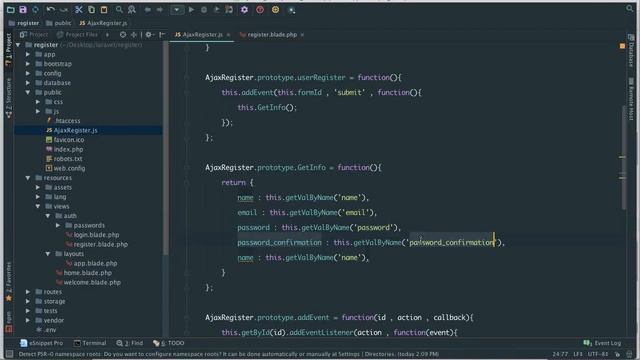
Task: Open Settings via purple gear icon
Action: click(x=244, y=9)
